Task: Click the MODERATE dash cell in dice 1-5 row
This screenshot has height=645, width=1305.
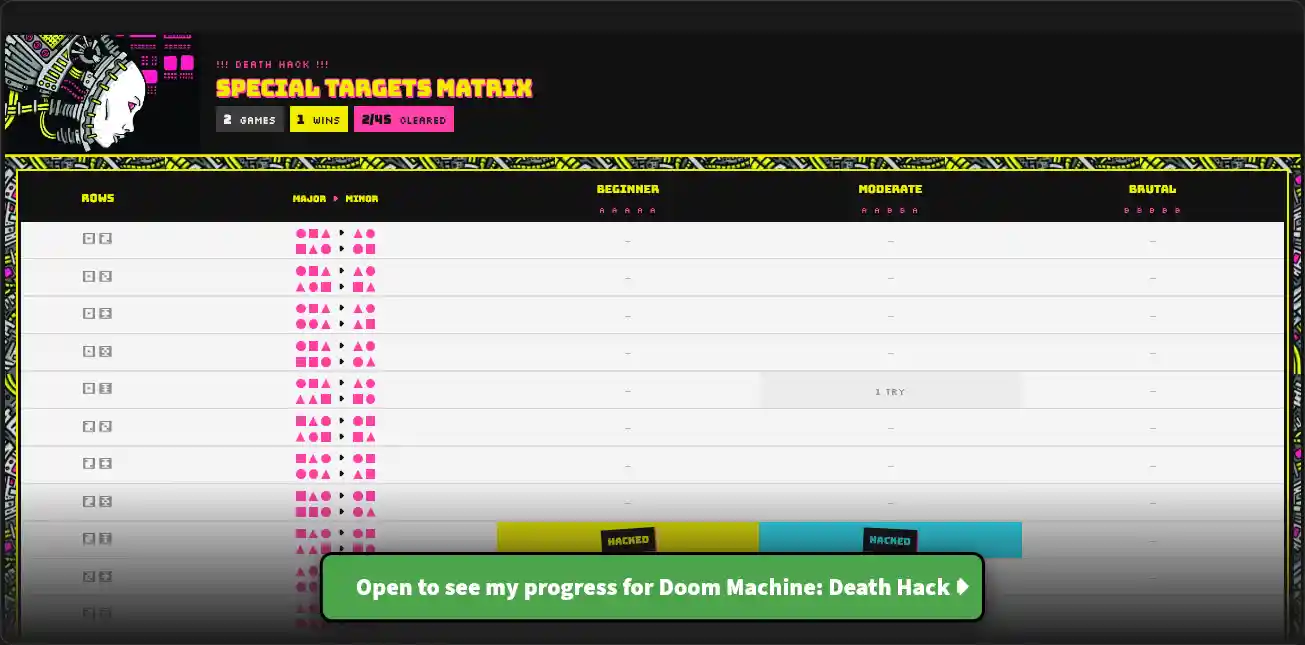Action: point(890,353)
